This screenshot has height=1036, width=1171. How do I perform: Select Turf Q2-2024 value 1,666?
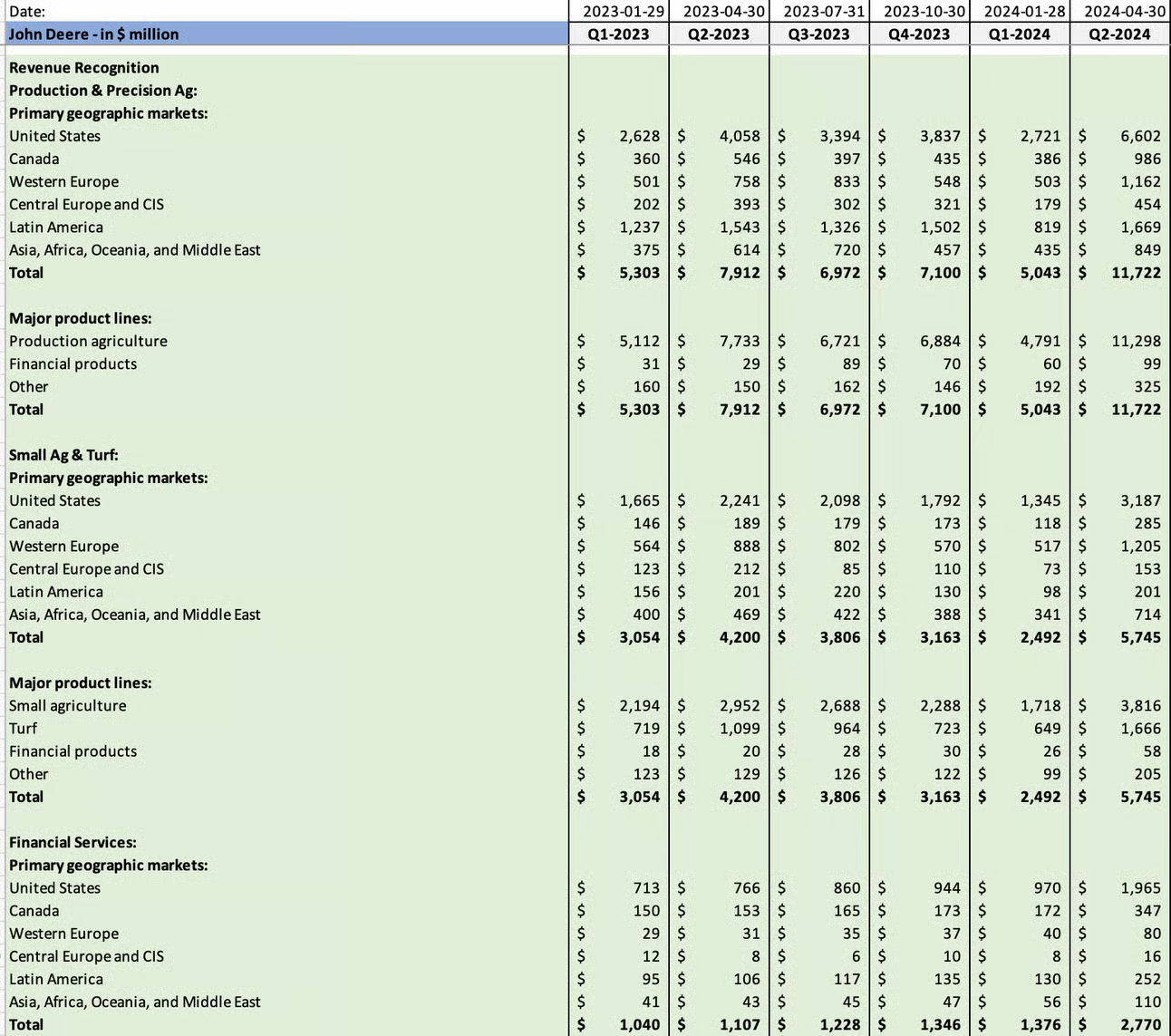[1140, 728]
